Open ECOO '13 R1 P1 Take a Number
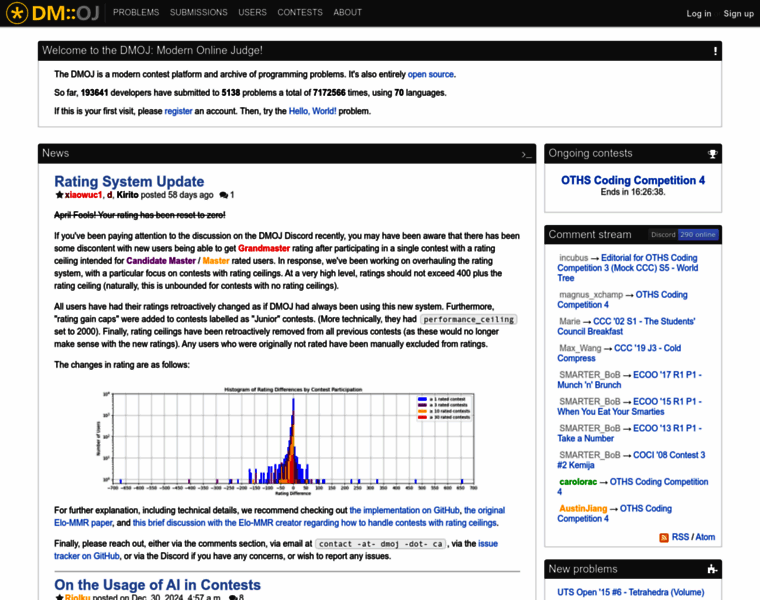760x600 pixels. point(630,433)
